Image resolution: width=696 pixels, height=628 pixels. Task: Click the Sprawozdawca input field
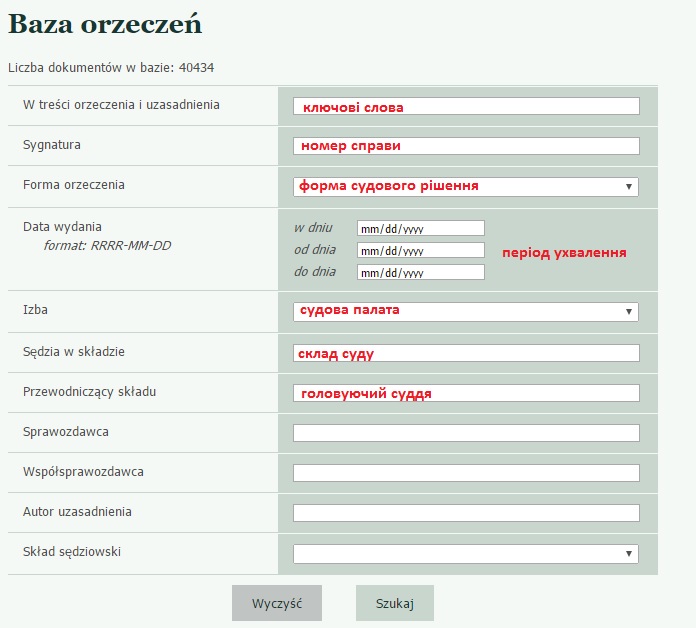[466, 433]
